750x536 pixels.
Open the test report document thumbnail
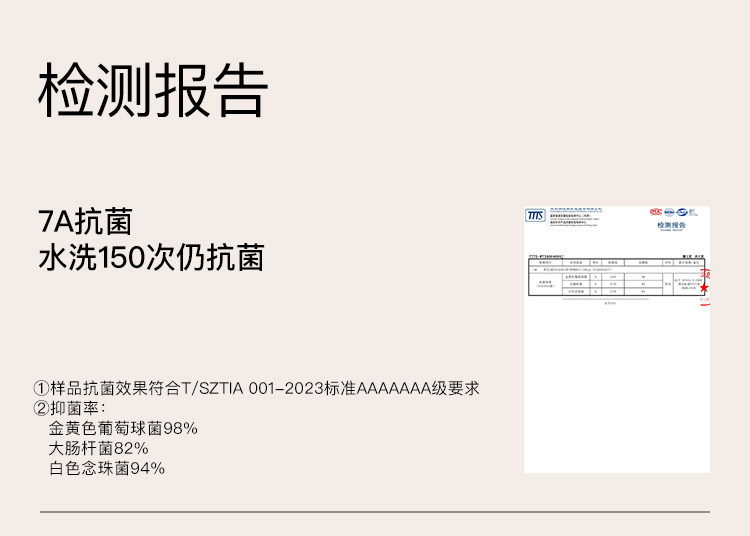click(x=617, y=340)
